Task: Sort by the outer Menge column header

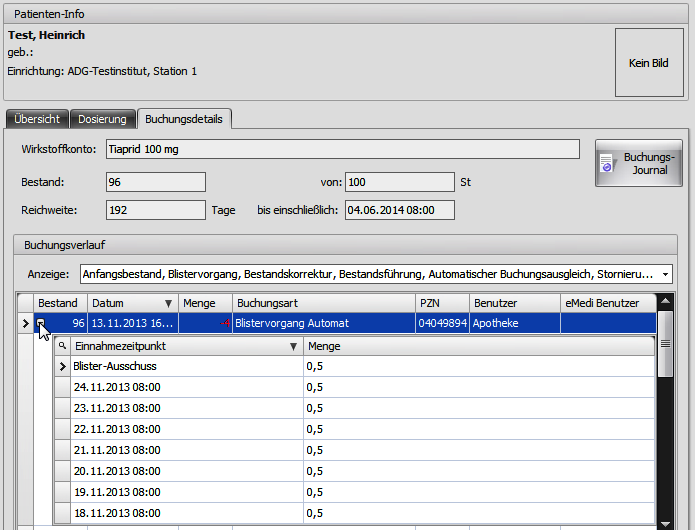Action: pyautogui.click(x=205, y=303)
